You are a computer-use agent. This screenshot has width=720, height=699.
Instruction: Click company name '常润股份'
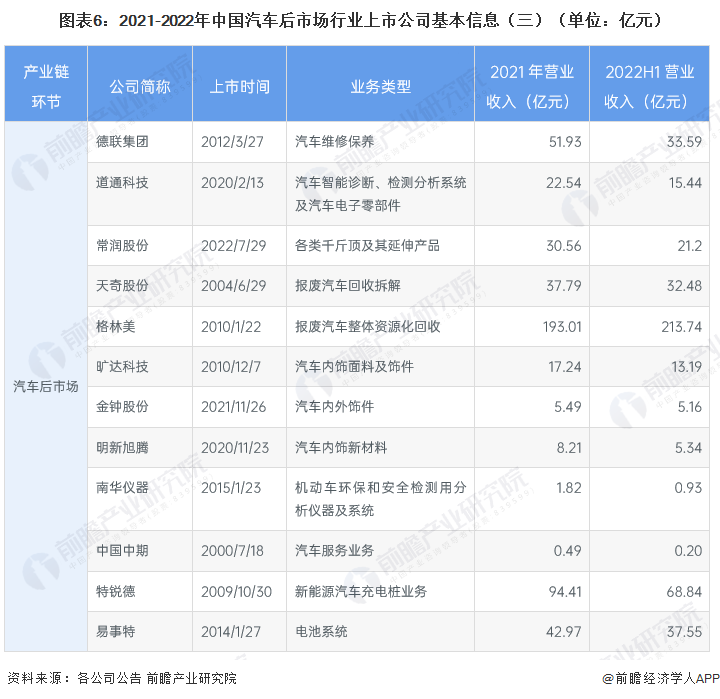pyautogui.click(x=122, y=245)
